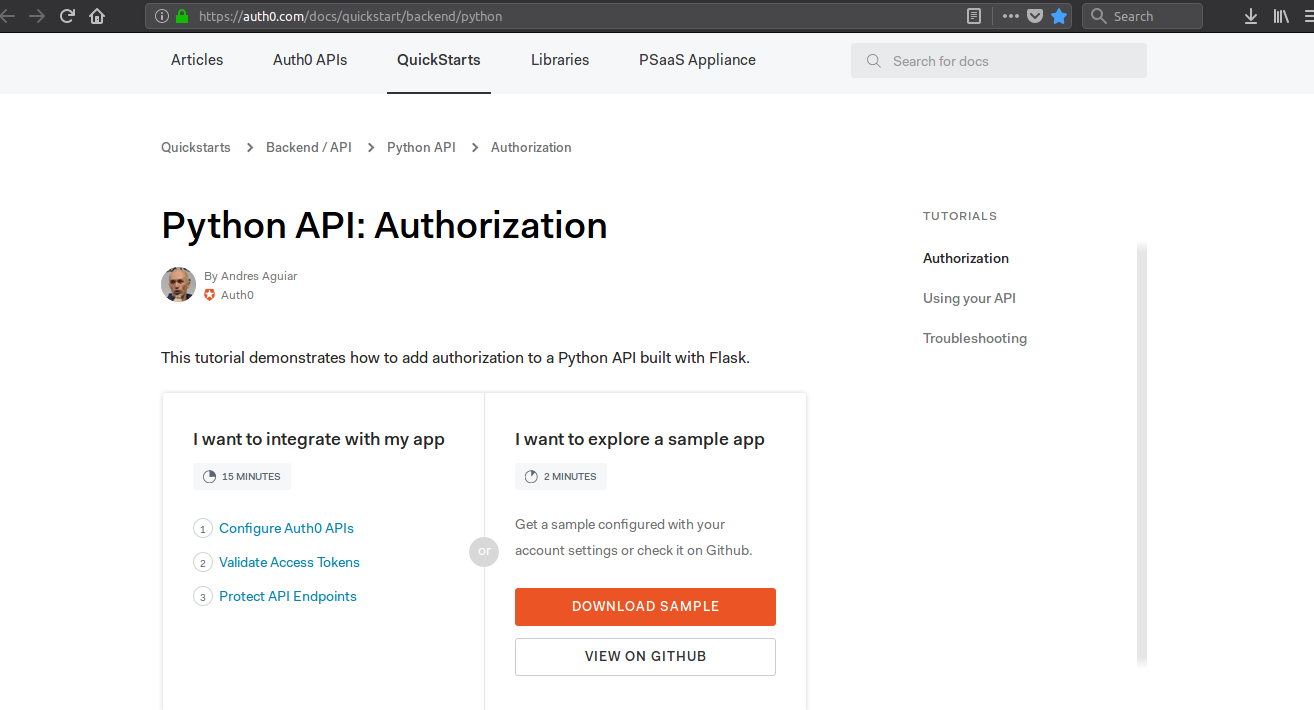Click the 15 minutes clock icon
The width and height of the screenshot is (1314, 710).
(209, 477)
